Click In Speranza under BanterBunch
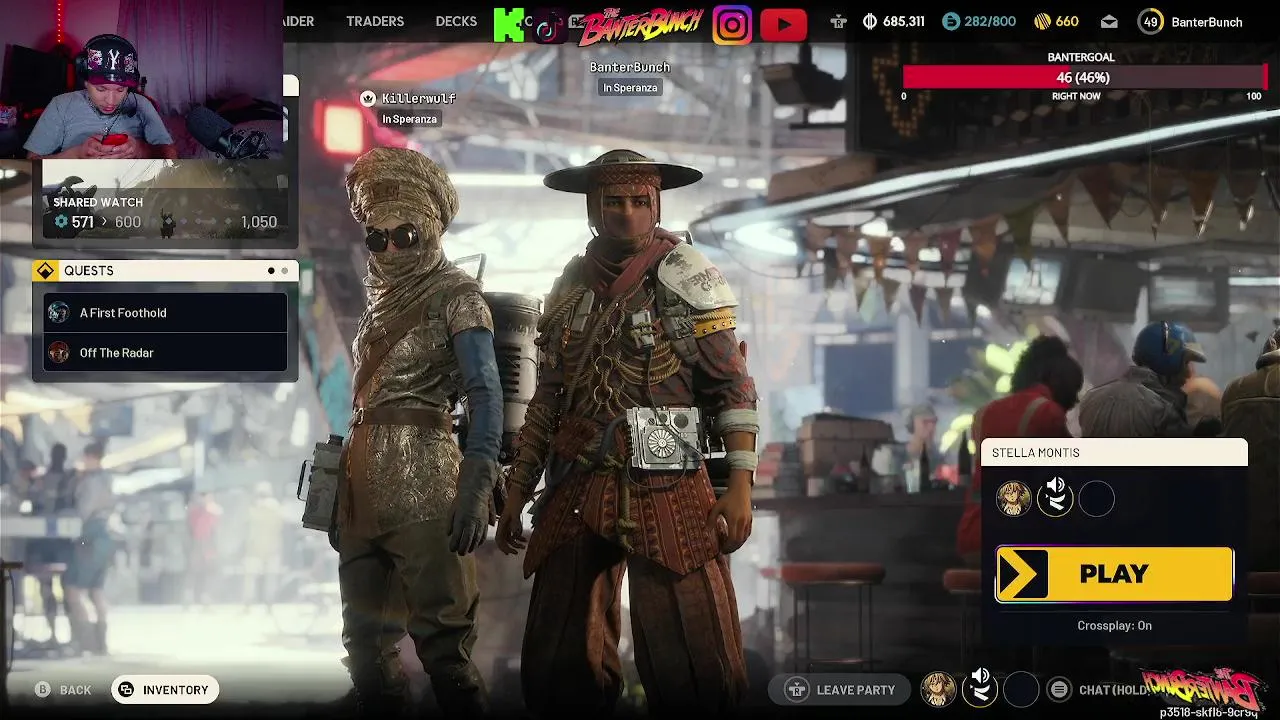 click(x=630, y=88)
